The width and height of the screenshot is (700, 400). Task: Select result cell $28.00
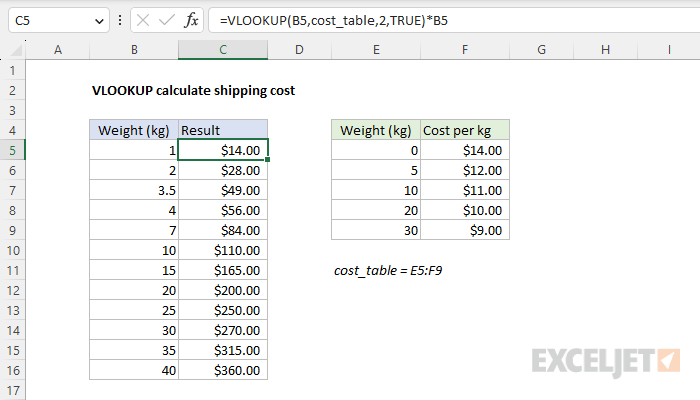coord(223,170)
